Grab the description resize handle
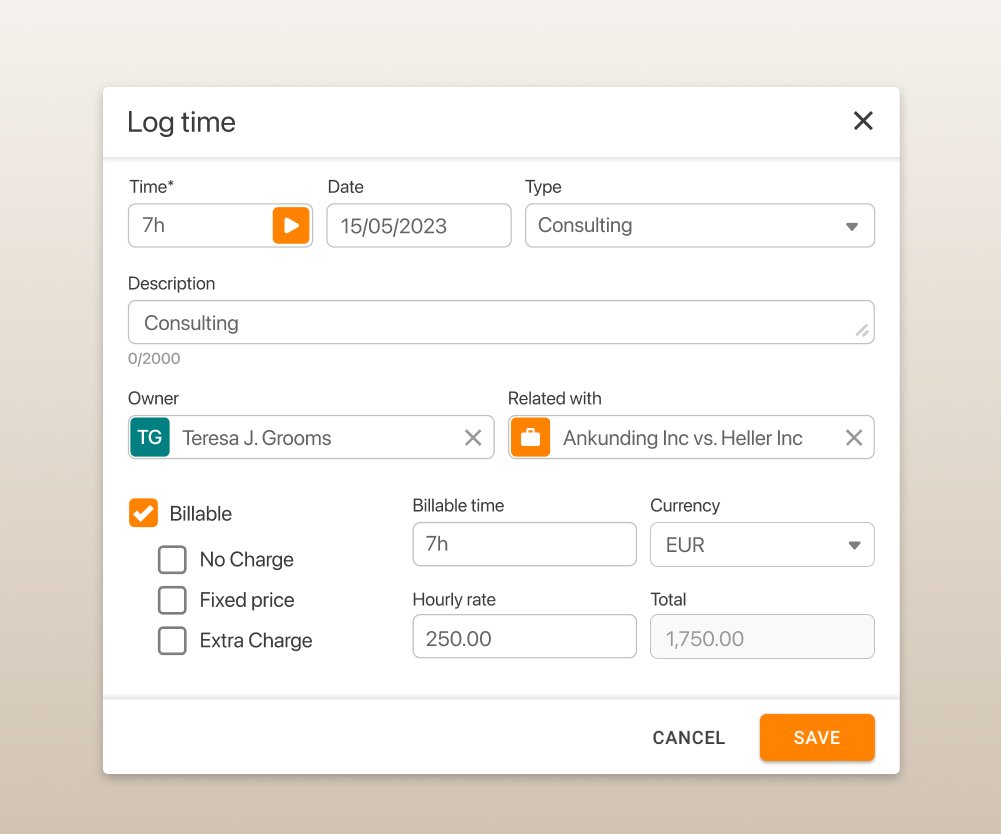 coord(862,330)
